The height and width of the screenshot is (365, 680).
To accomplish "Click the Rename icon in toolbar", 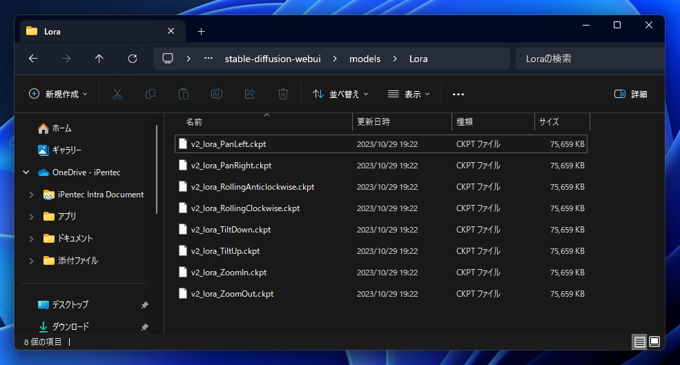I will tap(216, 94).
